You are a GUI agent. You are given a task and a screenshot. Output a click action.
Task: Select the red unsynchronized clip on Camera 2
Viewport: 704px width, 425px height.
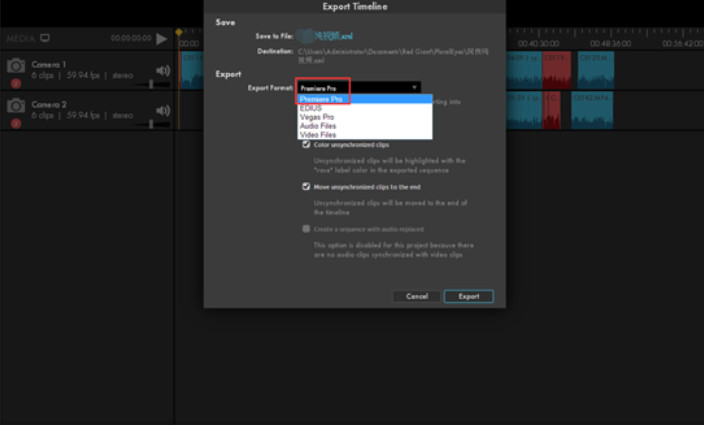tap(552, 110)
